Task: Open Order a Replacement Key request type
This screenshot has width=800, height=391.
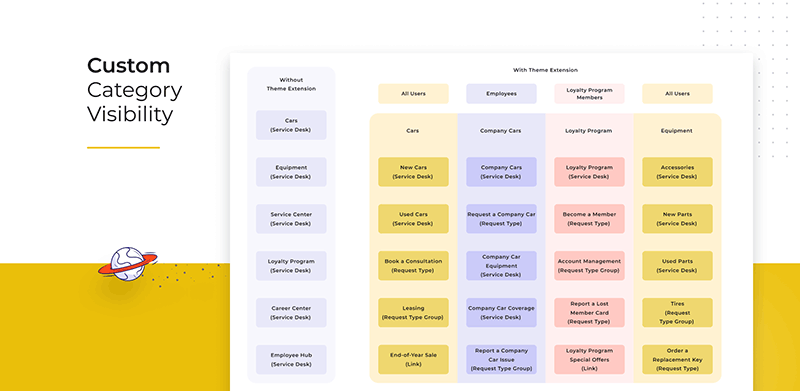Action: pos(678,360)
